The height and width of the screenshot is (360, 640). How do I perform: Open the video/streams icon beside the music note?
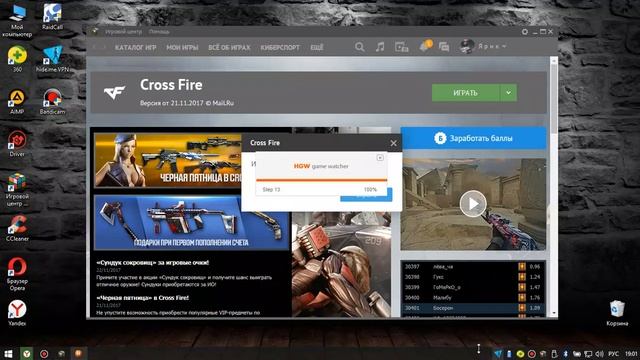[x=402, y=47]
